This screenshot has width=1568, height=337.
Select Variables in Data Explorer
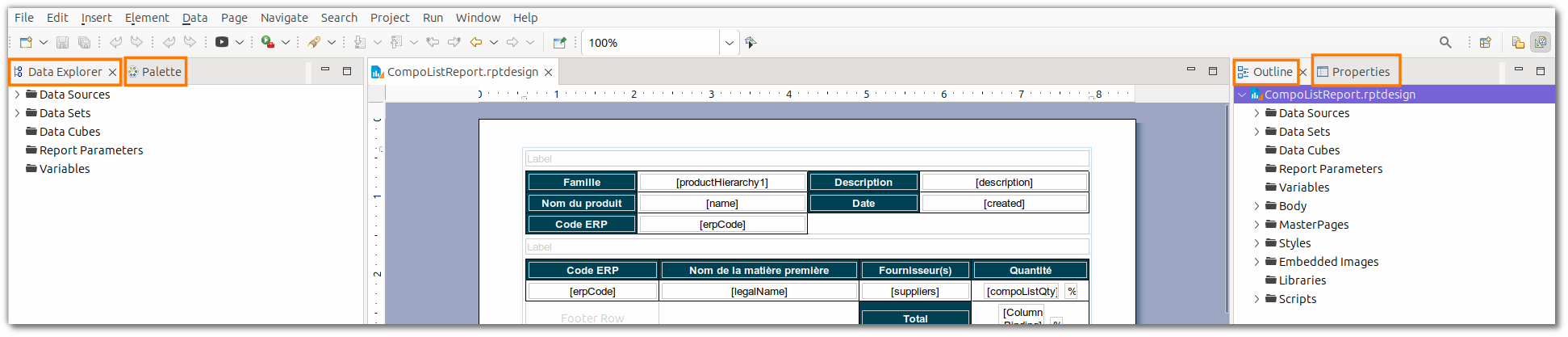click(65, 169)
